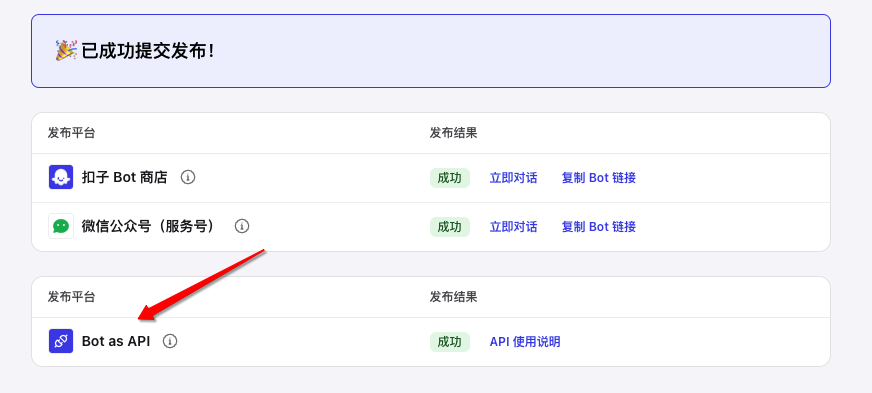Click the 已成功提交发布 banner text

pos(147,51)
